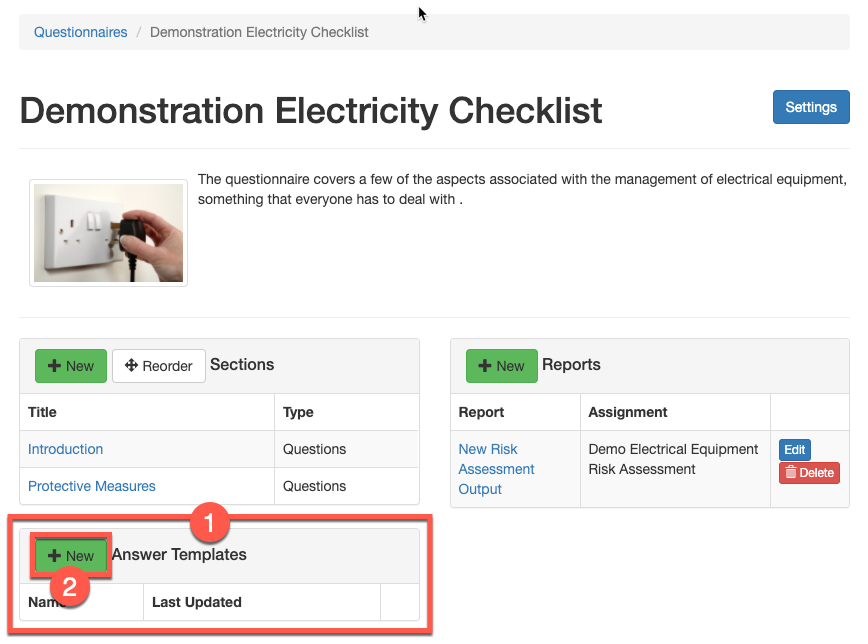Open the Protective Measures section

(92, 486)
